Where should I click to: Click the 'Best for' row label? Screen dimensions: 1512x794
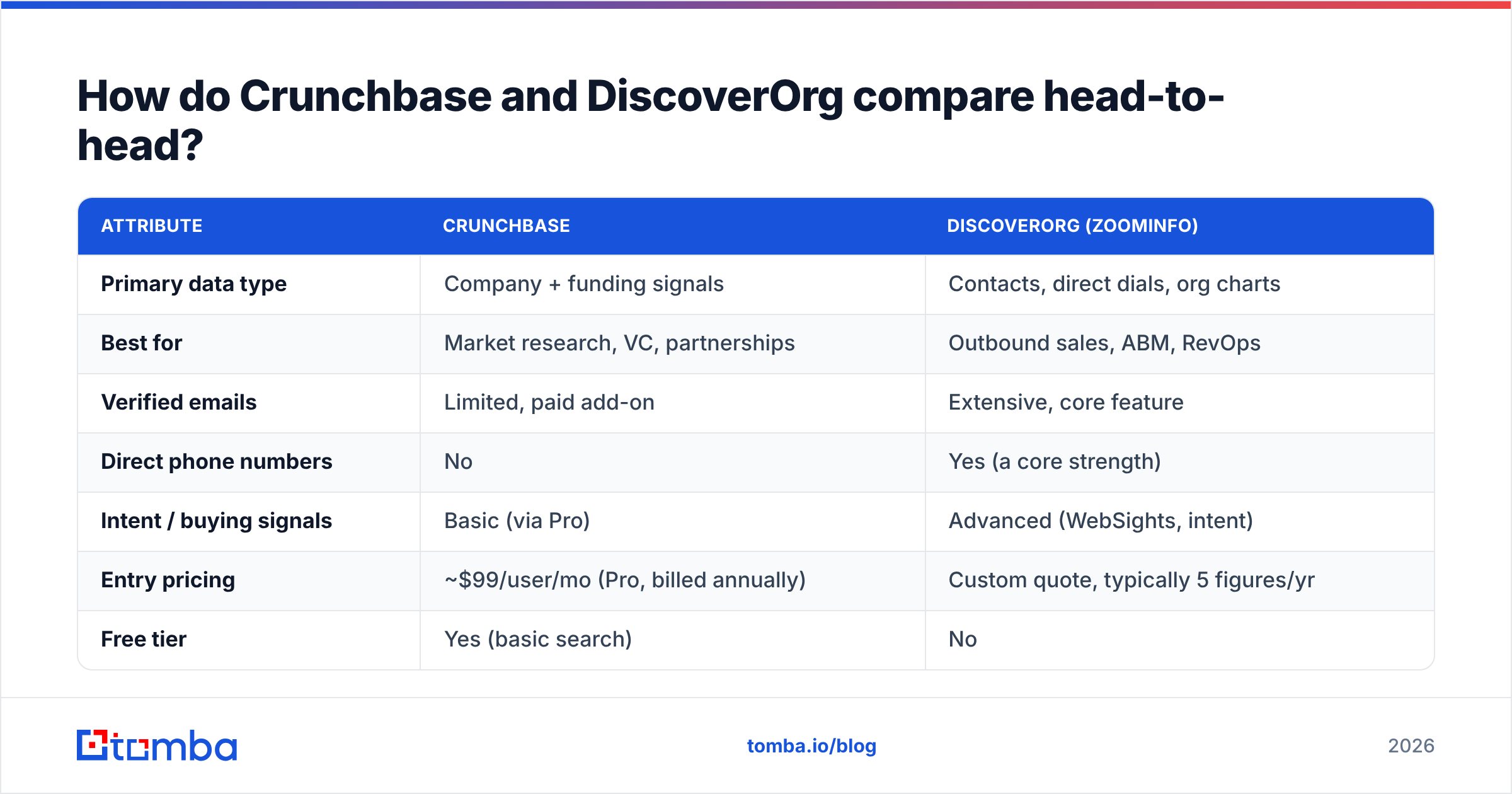tap(142, 343)
